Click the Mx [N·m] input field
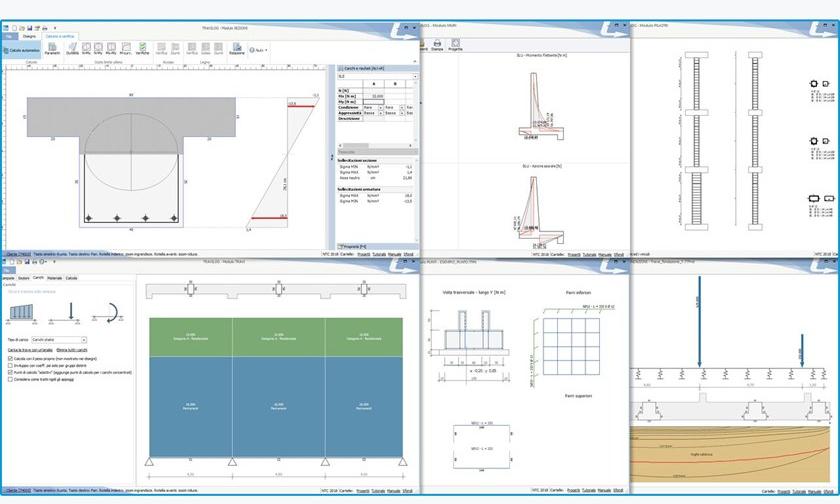840x504 pixels. (375, 95)
